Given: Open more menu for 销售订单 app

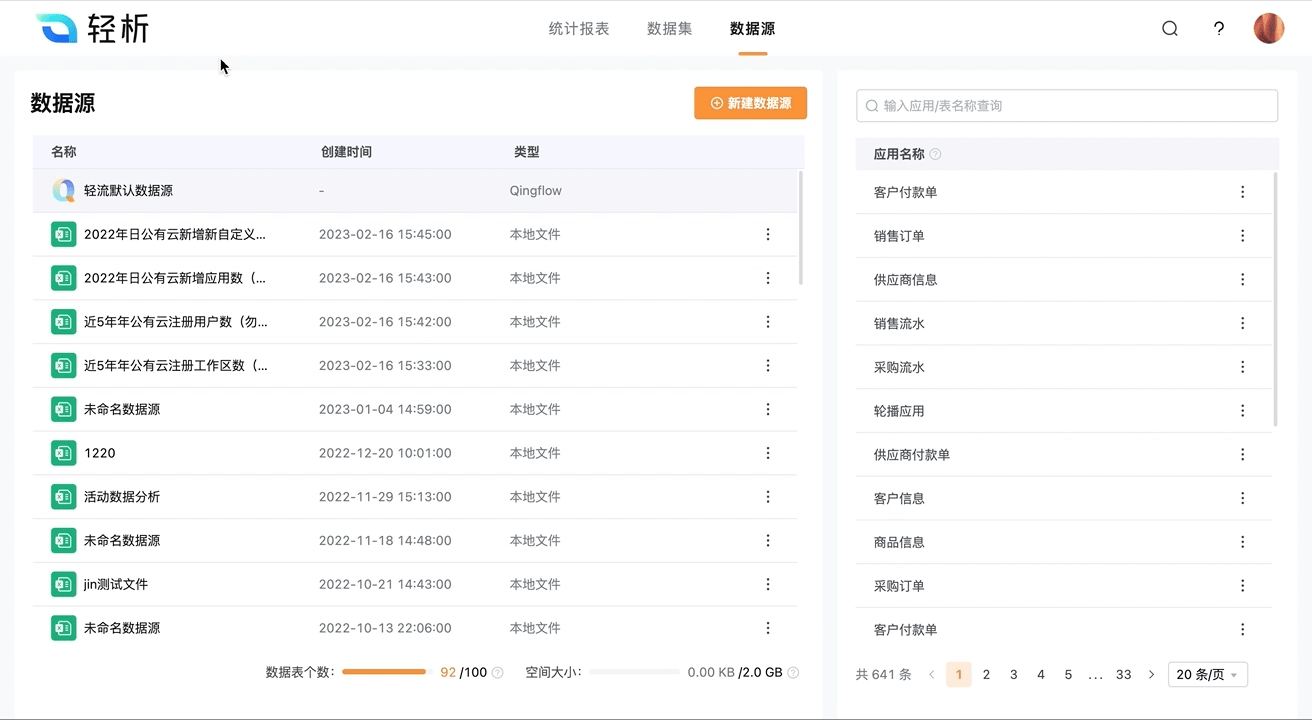Looking at the screenshot, I should click(1243, 236).
